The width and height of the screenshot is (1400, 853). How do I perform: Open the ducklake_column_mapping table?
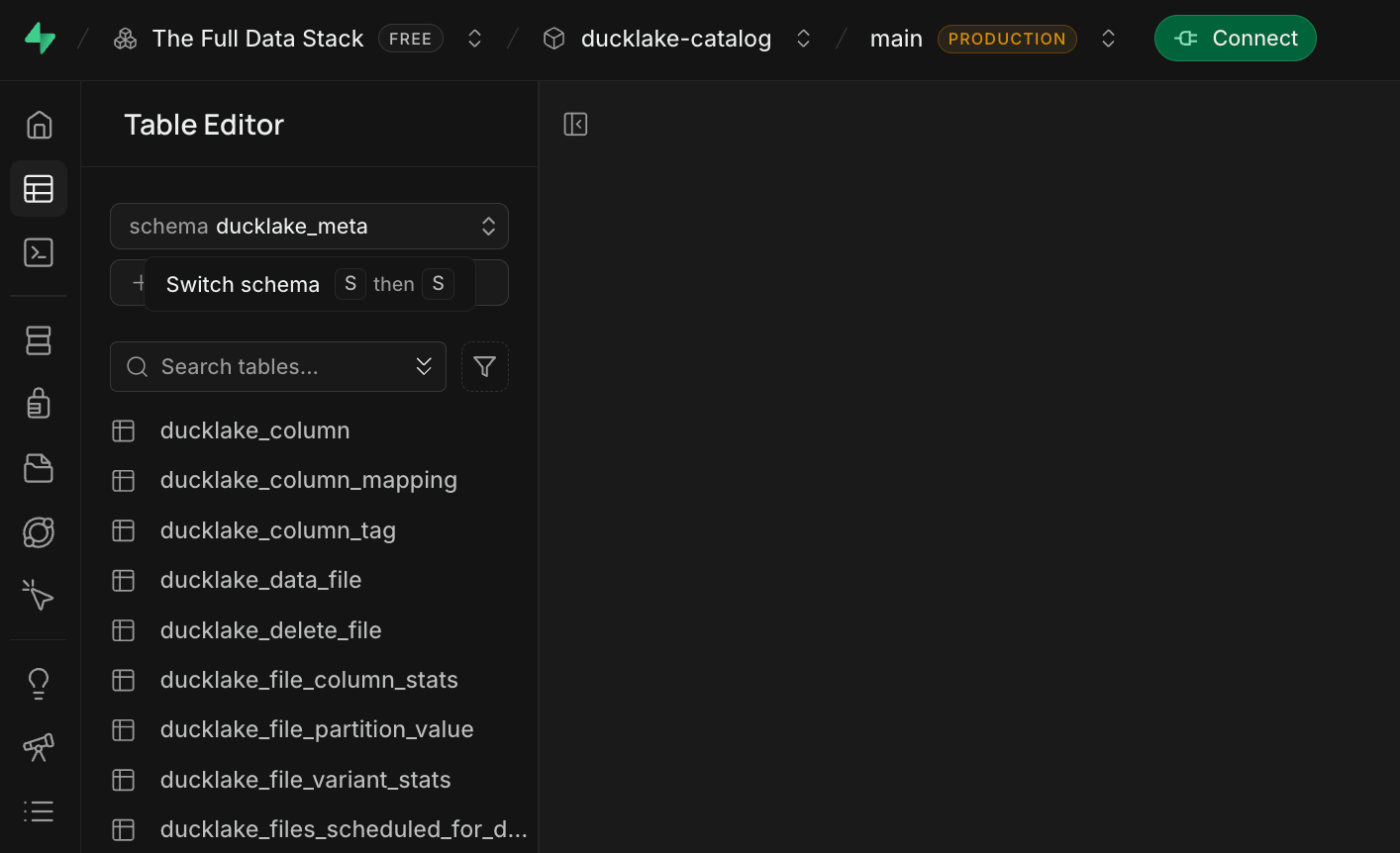pos(309,481)
